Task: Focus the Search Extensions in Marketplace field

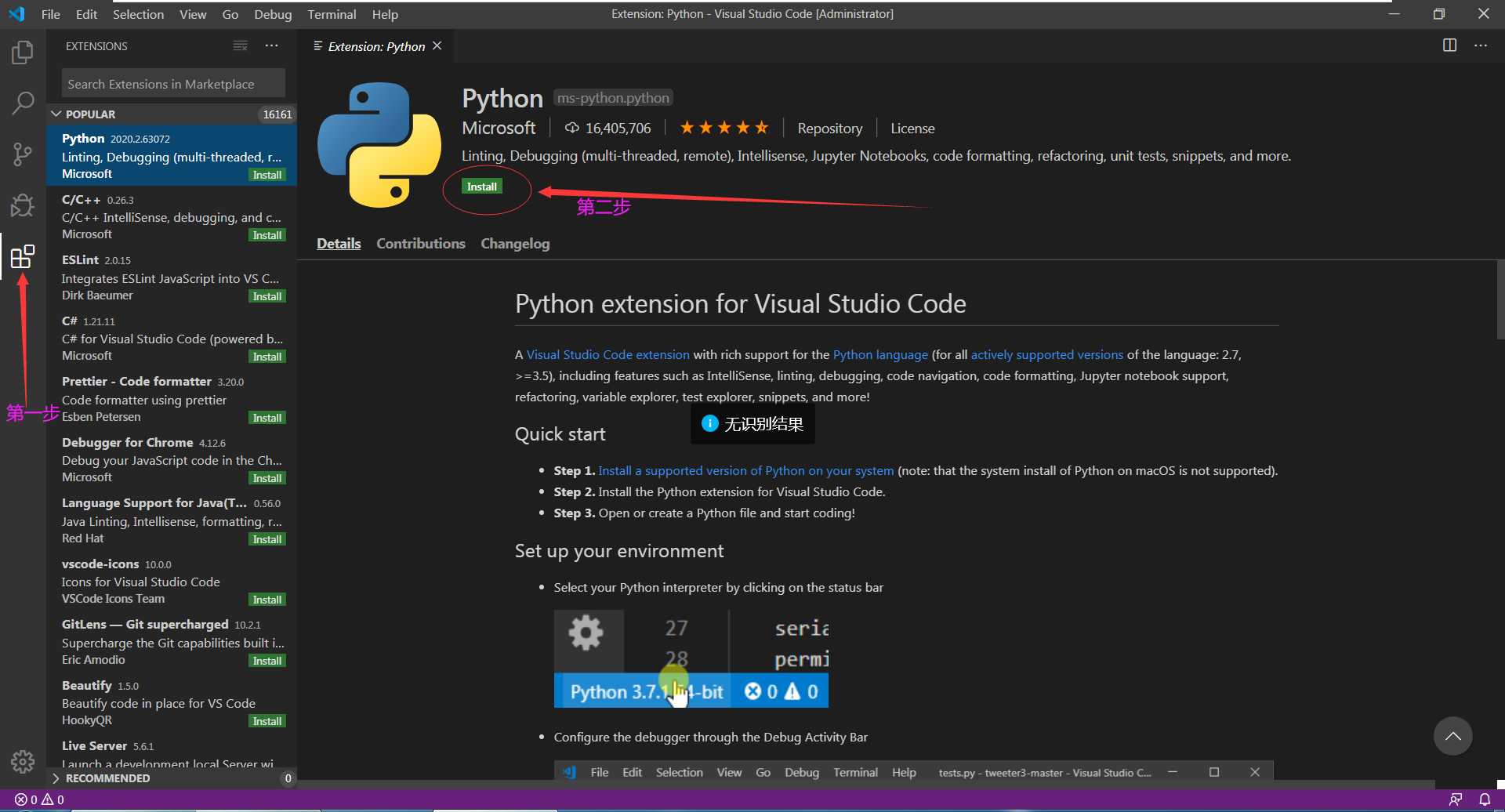Action: pos(173,84)
